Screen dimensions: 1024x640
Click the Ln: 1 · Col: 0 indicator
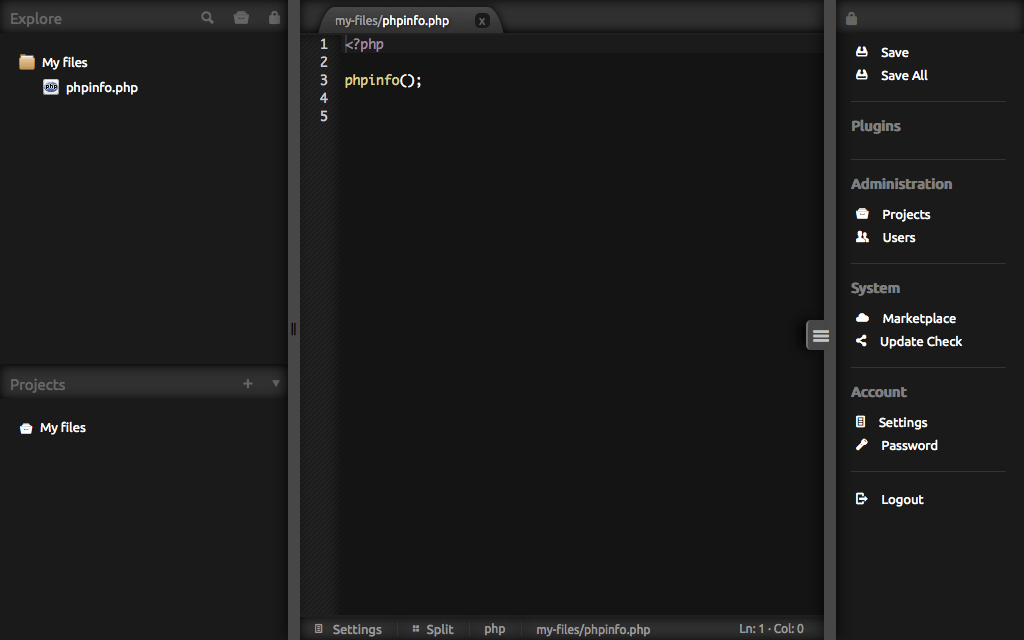[x=771, y=629]
